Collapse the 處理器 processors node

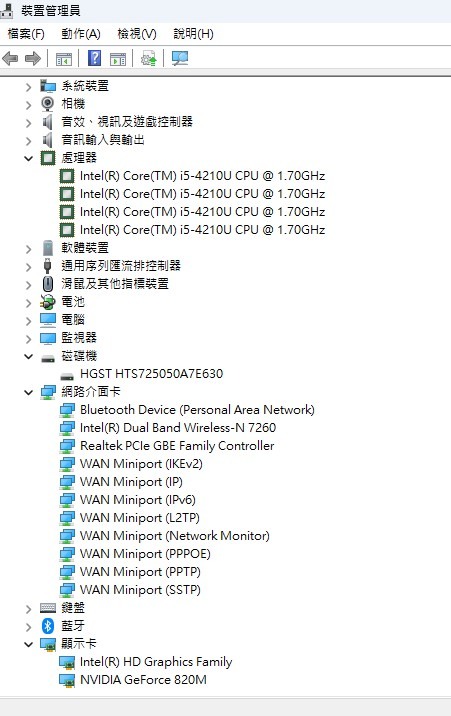click(x=28, y=158)
